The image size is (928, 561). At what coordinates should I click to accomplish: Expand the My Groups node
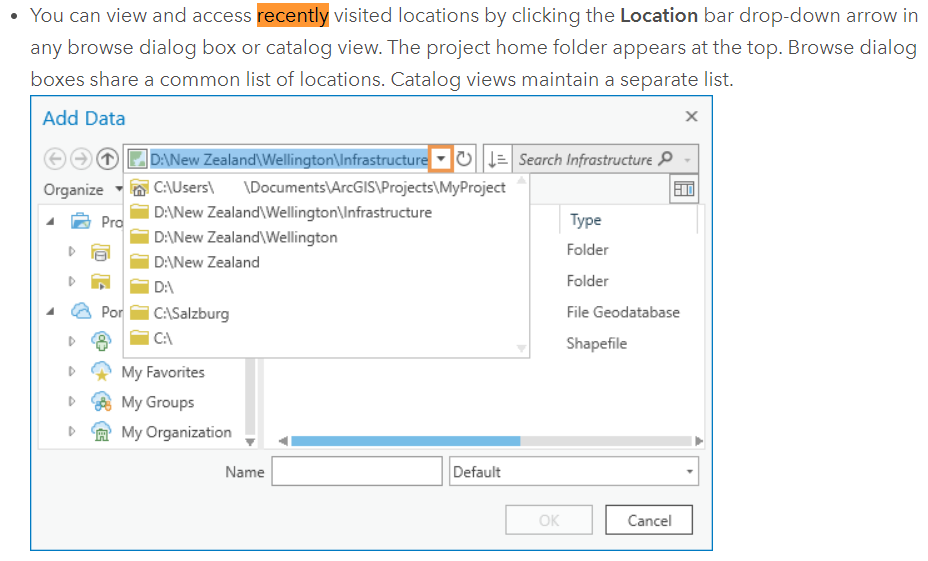click(x=72, y=402)
